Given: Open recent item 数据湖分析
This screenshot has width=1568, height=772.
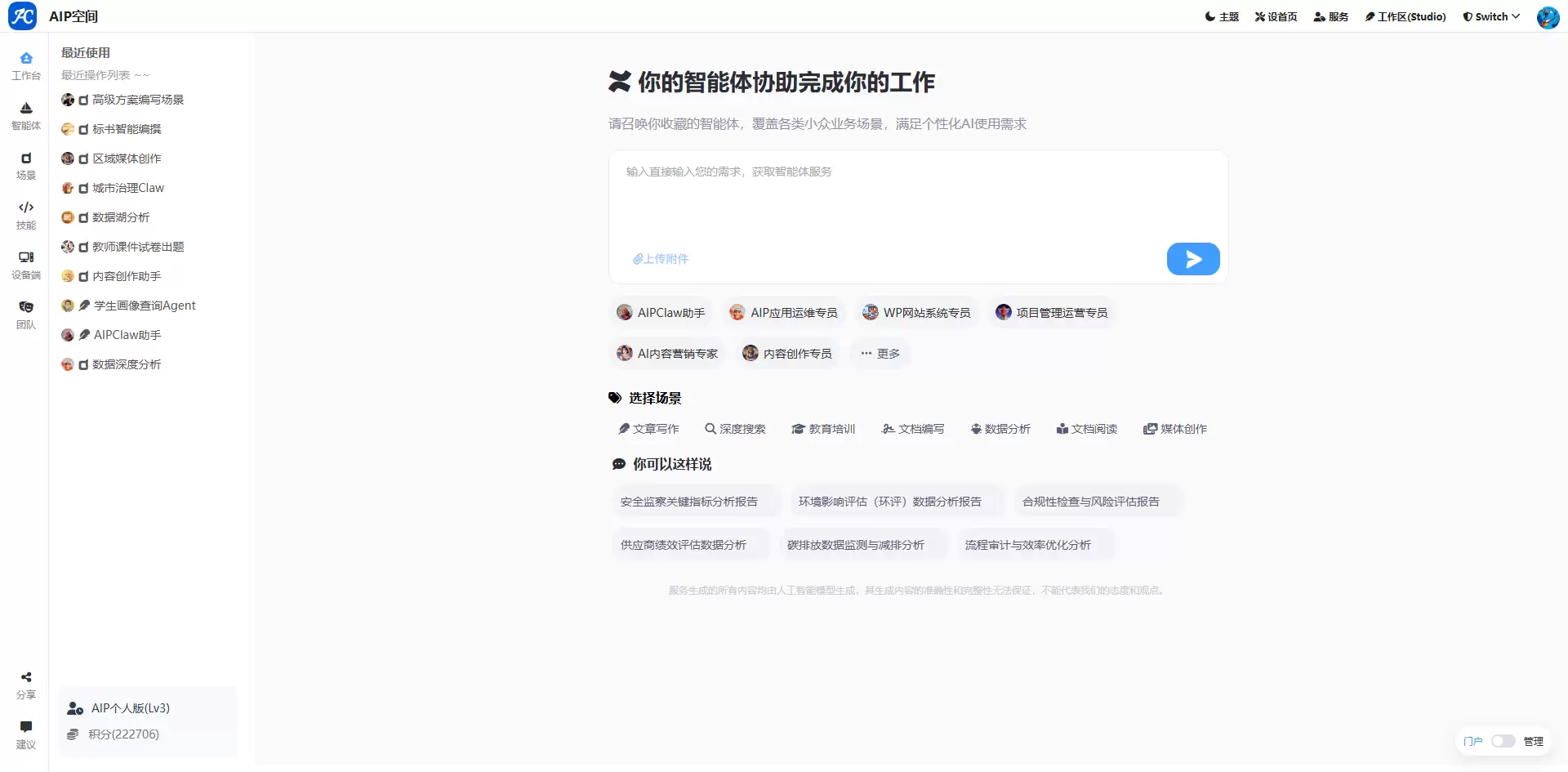Looking at the screenshot, I should 121,217.
